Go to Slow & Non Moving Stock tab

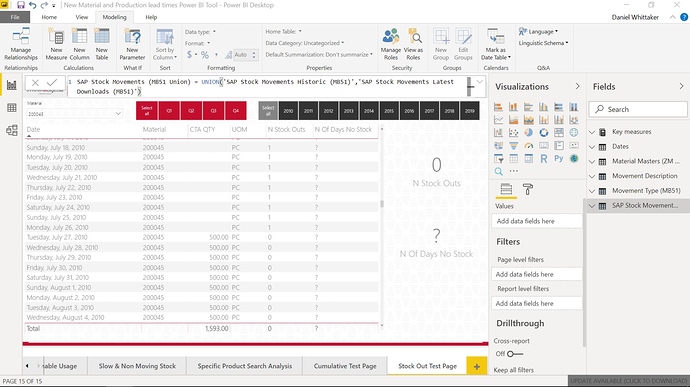coord(137,366)
